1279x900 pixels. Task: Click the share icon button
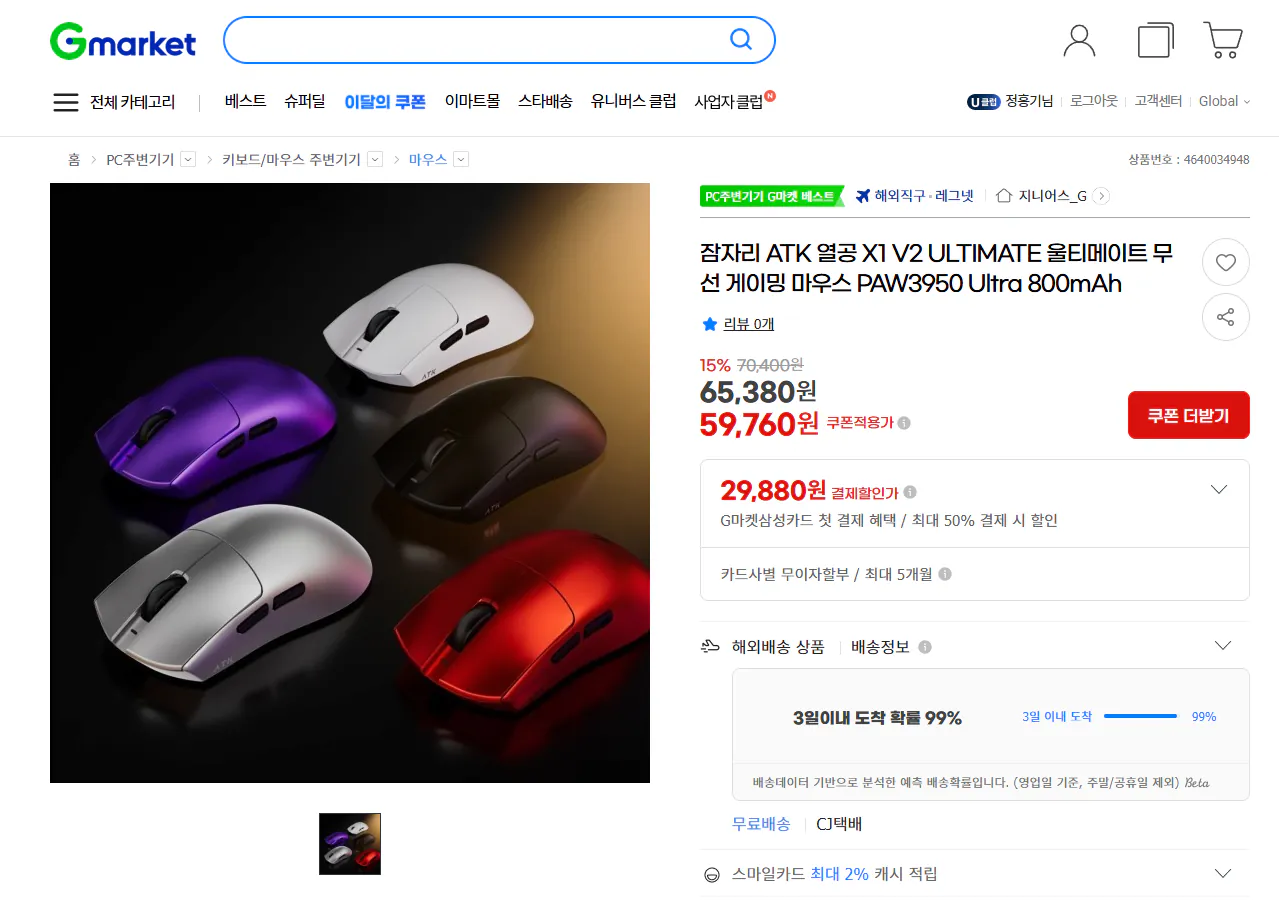click(x=1226, y=318)
